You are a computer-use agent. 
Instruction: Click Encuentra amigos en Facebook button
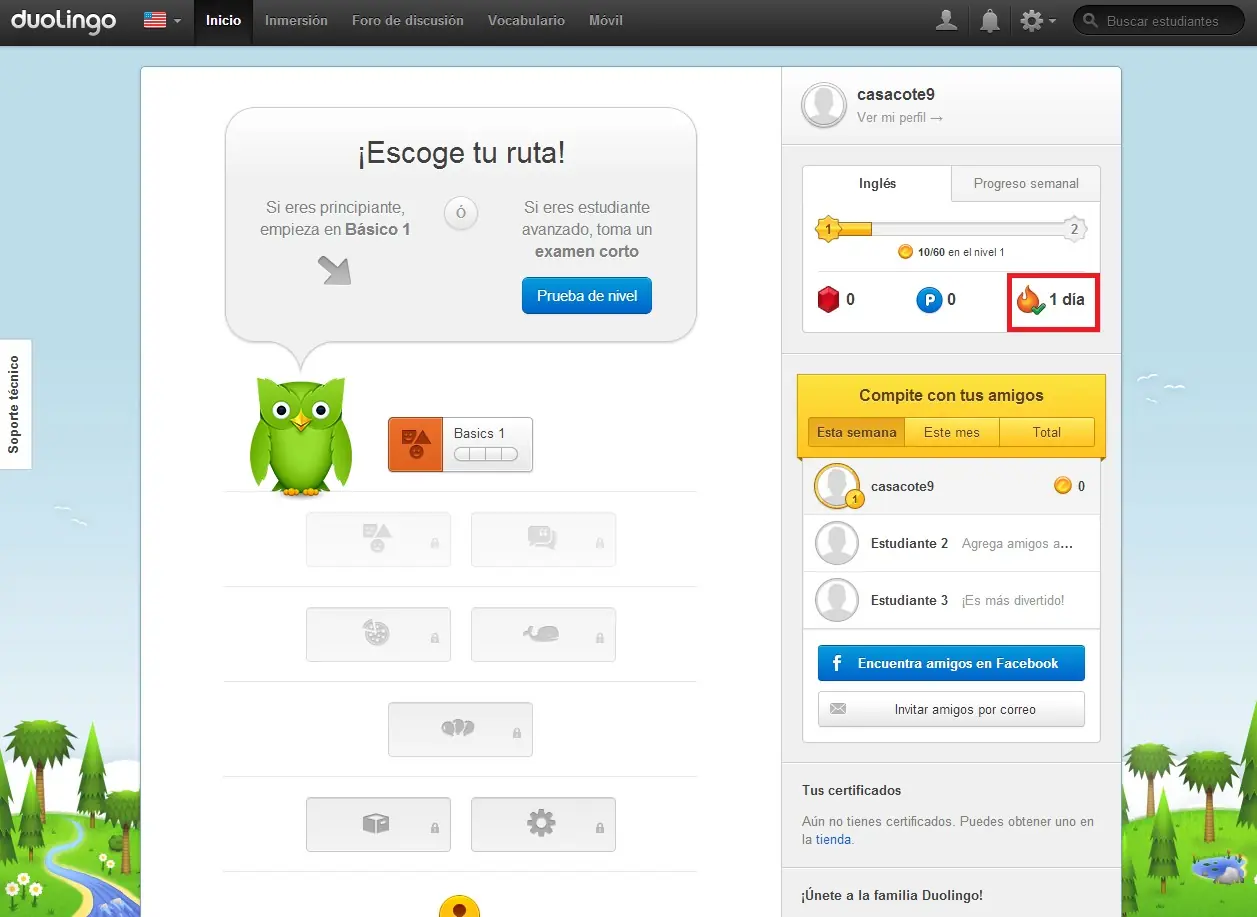coord(951,663)
